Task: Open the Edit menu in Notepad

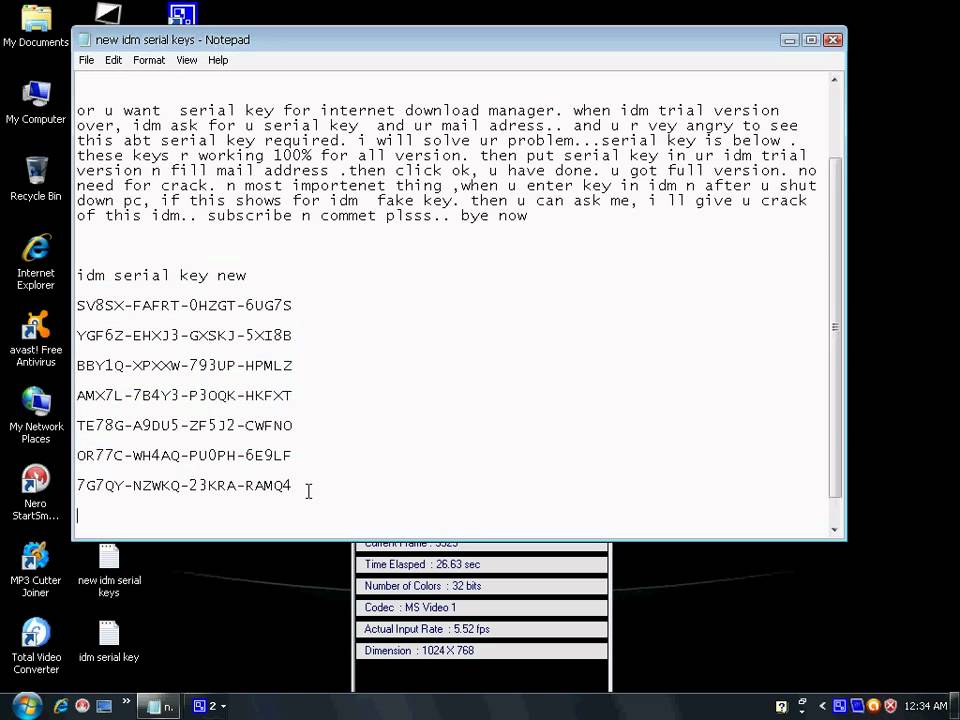Action: point(113,60)
